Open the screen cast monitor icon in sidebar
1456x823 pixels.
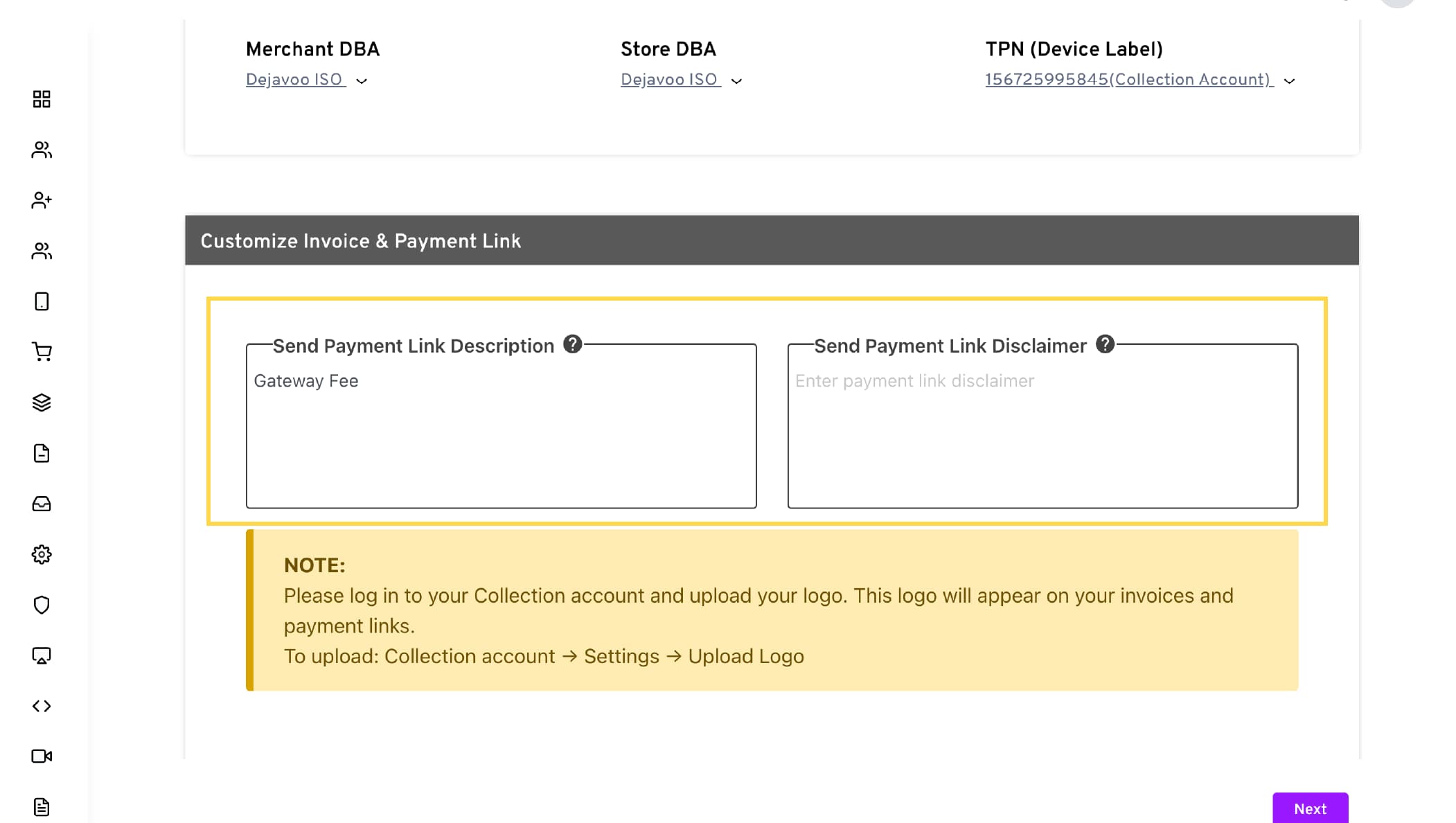tap(42, 655)
